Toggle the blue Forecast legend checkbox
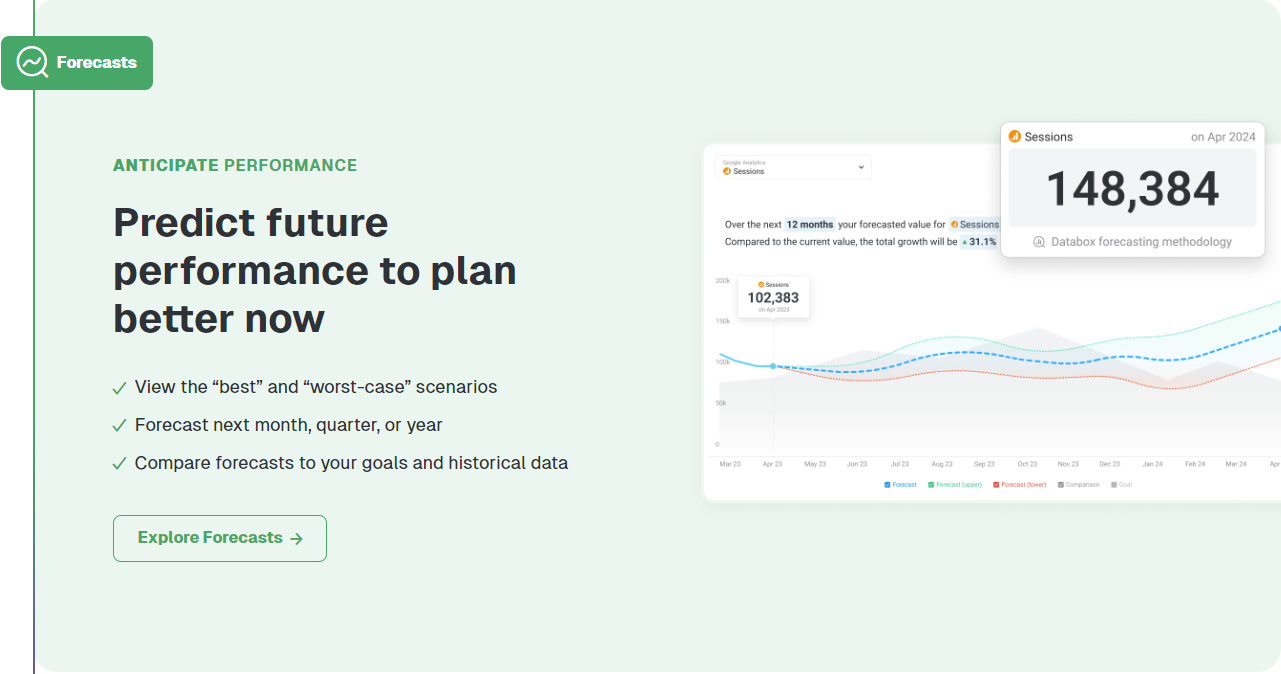Image resolution: width=1281 pixels, height=674 pixels. coord(887,485)
